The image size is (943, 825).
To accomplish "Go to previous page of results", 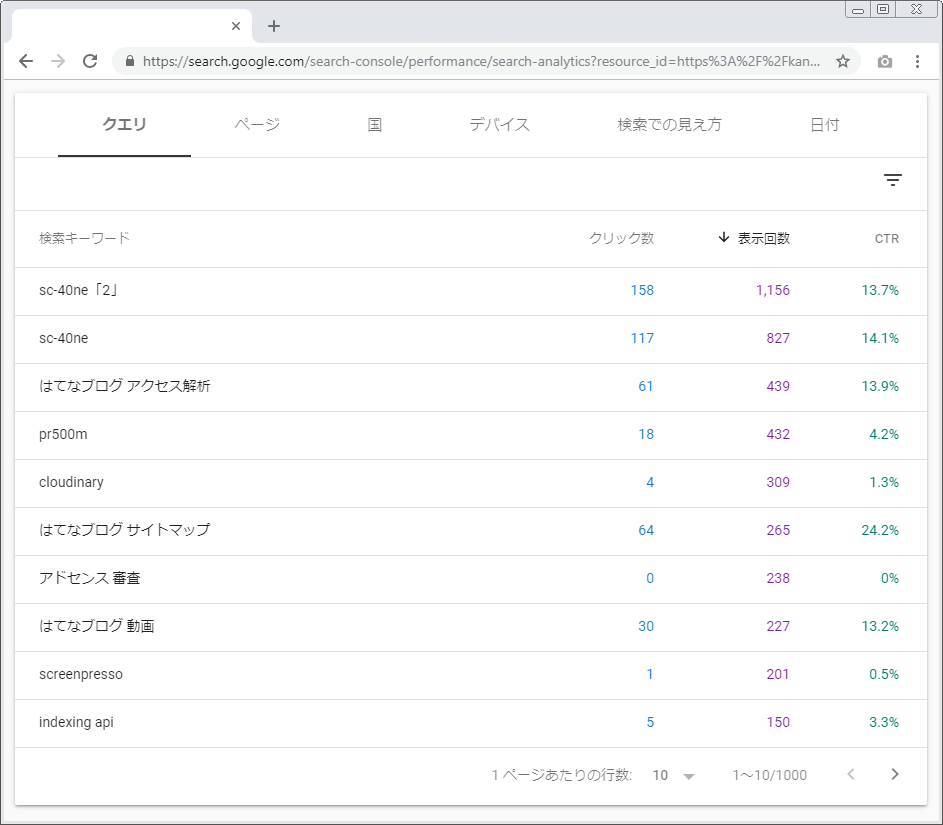I will click(x=850, y=774).
